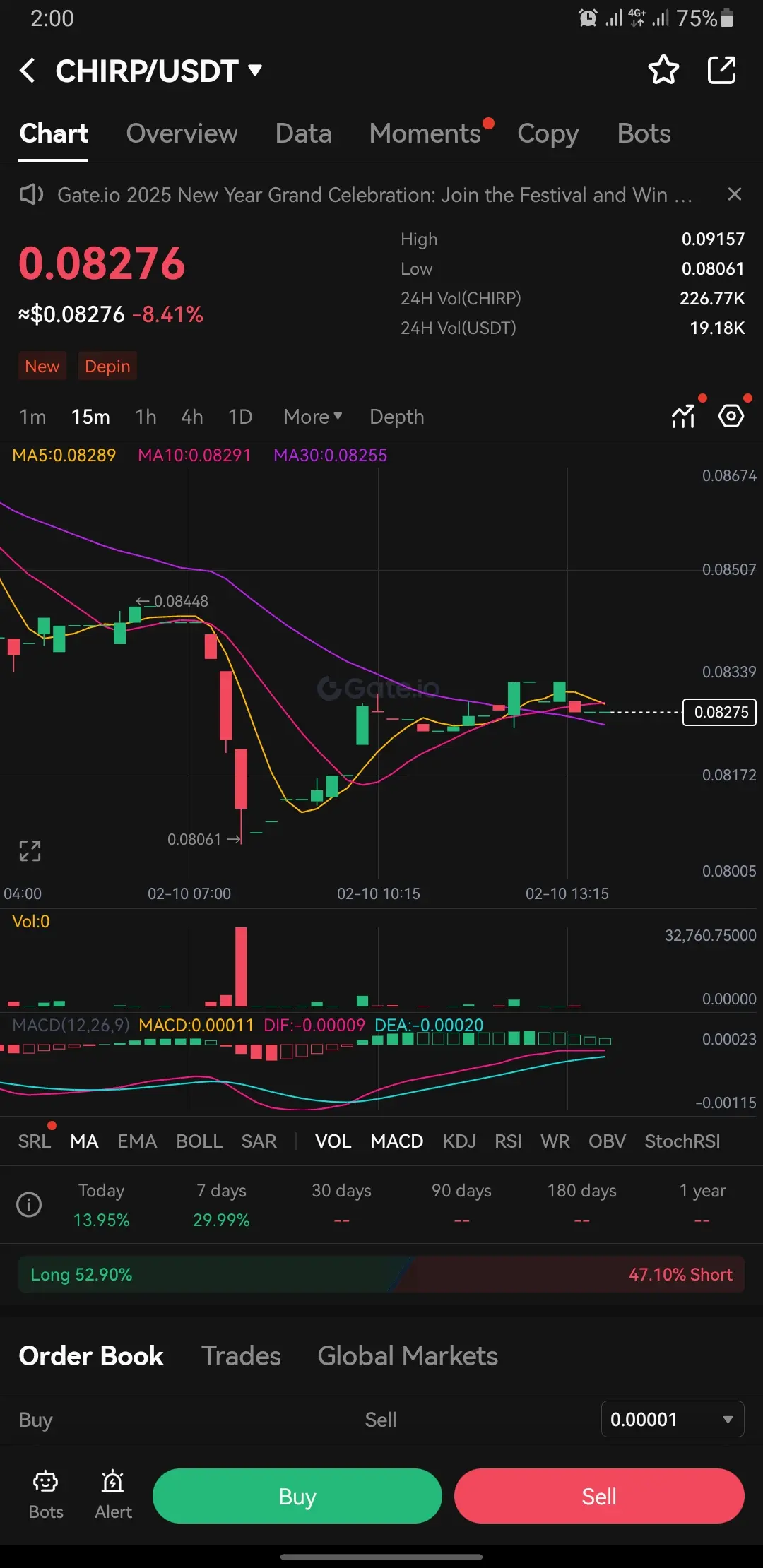Screen dimensions: 763x1568
Task: Tap the Depin tag
Action: coord(107,366)
